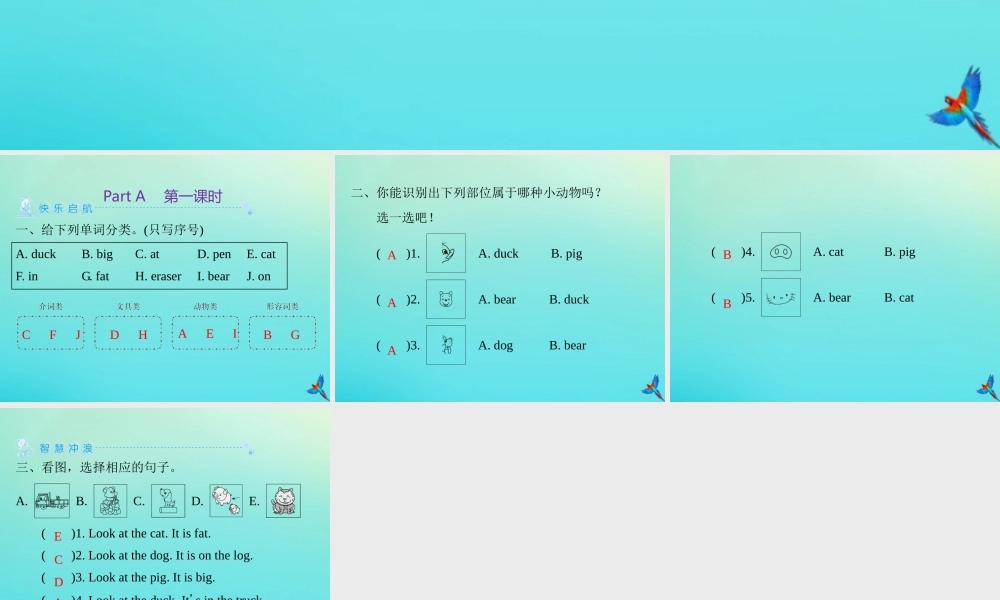Choose option 'A. duck' for question 1
This screenshot has height=600, width=1000.
point(498,253)
